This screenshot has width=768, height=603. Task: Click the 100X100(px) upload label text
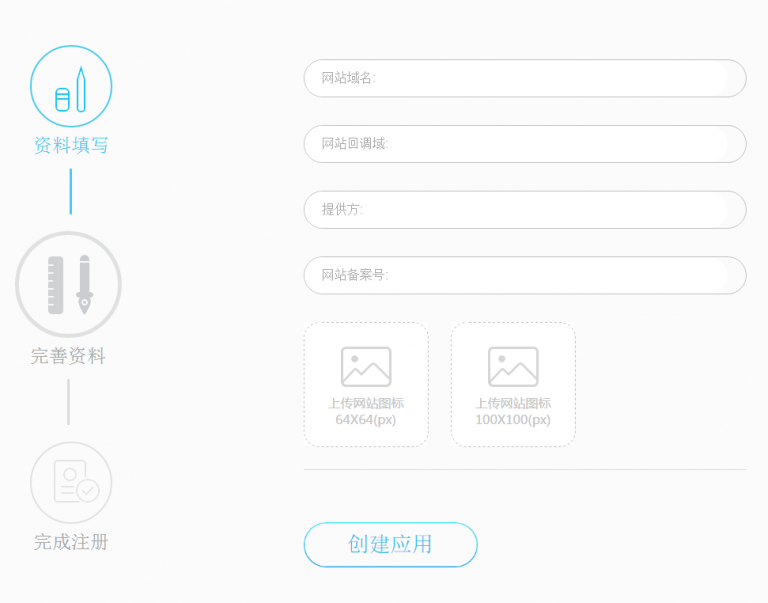(513, 420)
